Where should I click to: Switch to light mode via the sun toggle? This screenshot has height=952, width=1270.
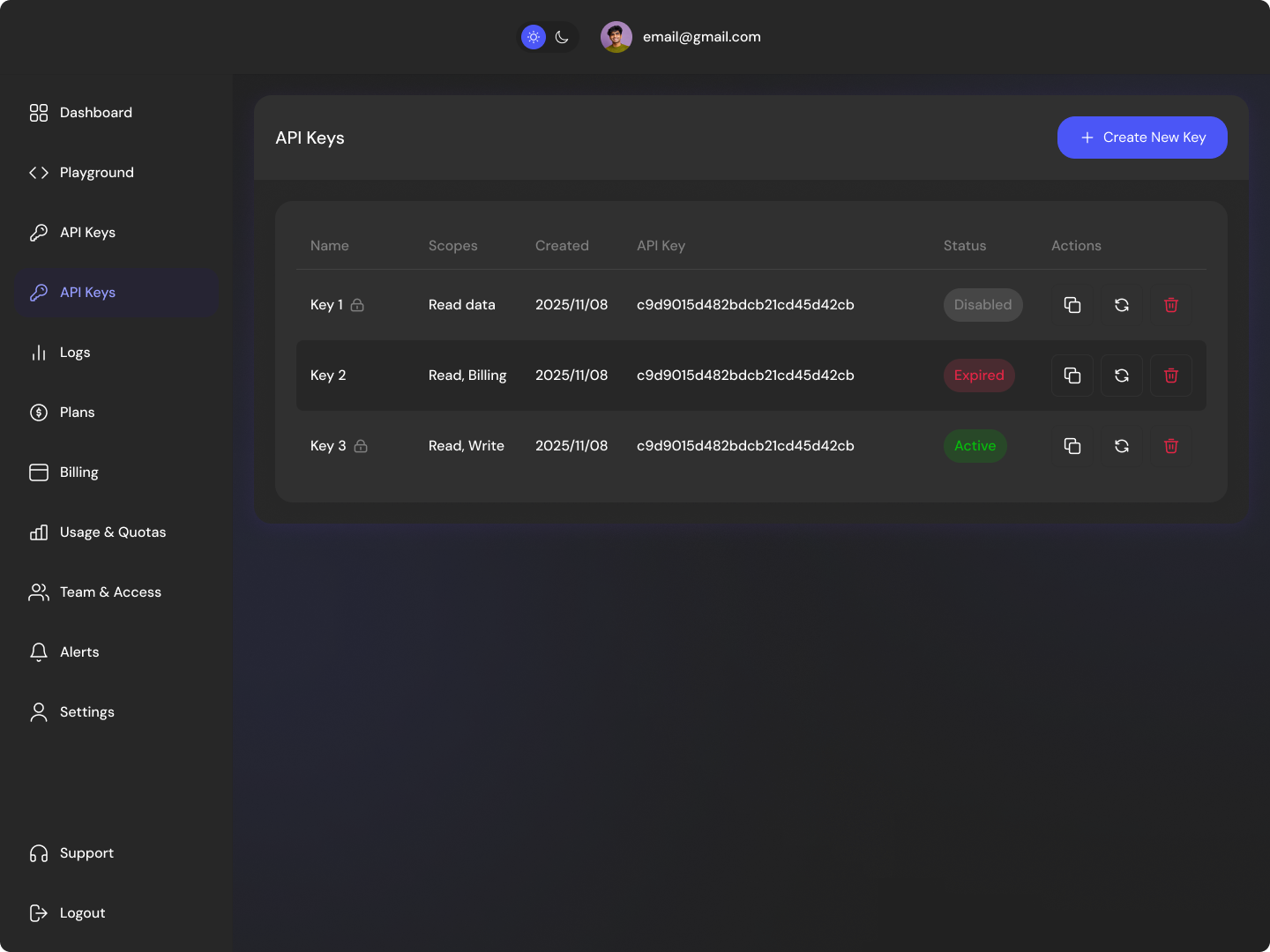click(x=533, y=37)
